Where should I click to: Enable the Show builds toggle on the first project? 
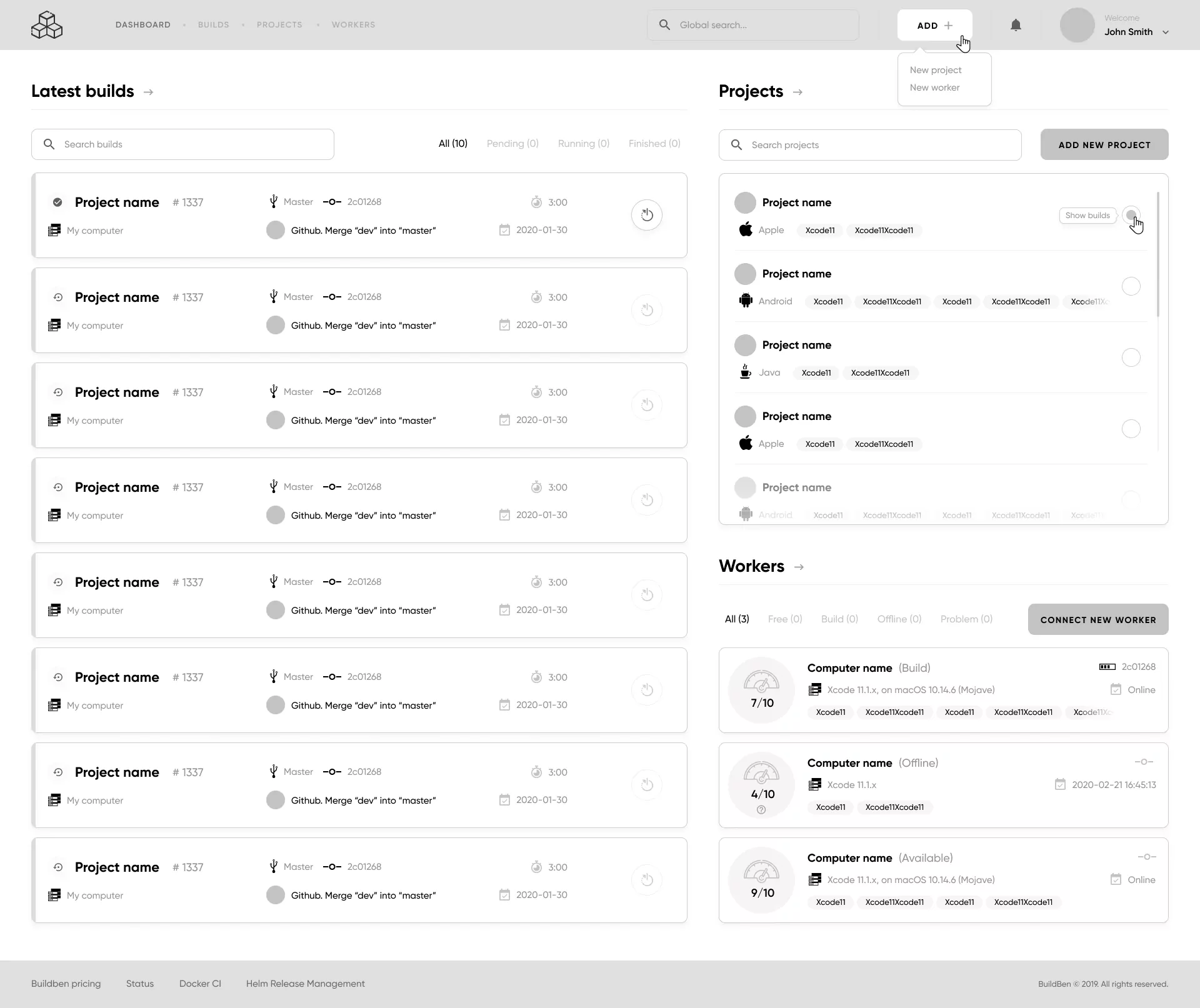[1132, 215]
